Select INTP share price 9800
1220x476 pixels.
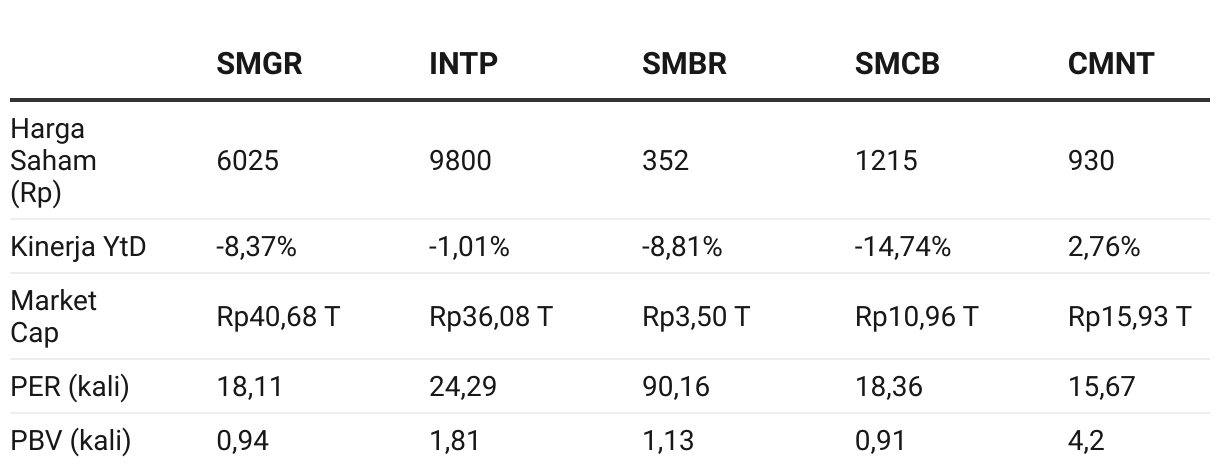(460, 161)
